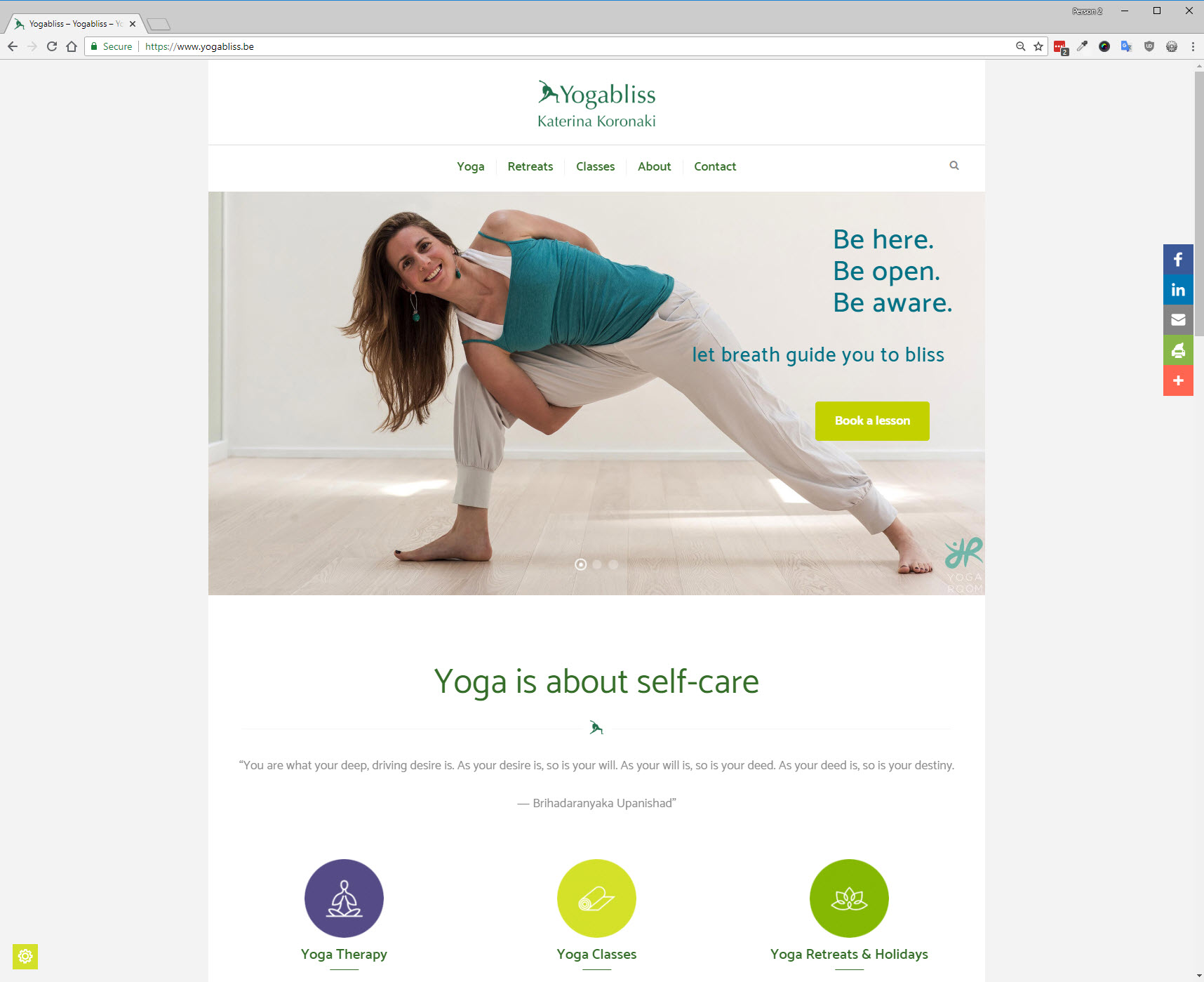This screenshot has width=1204, height=982.
Task: Open the Yoga menu item
Action: (x=471, y=166)
